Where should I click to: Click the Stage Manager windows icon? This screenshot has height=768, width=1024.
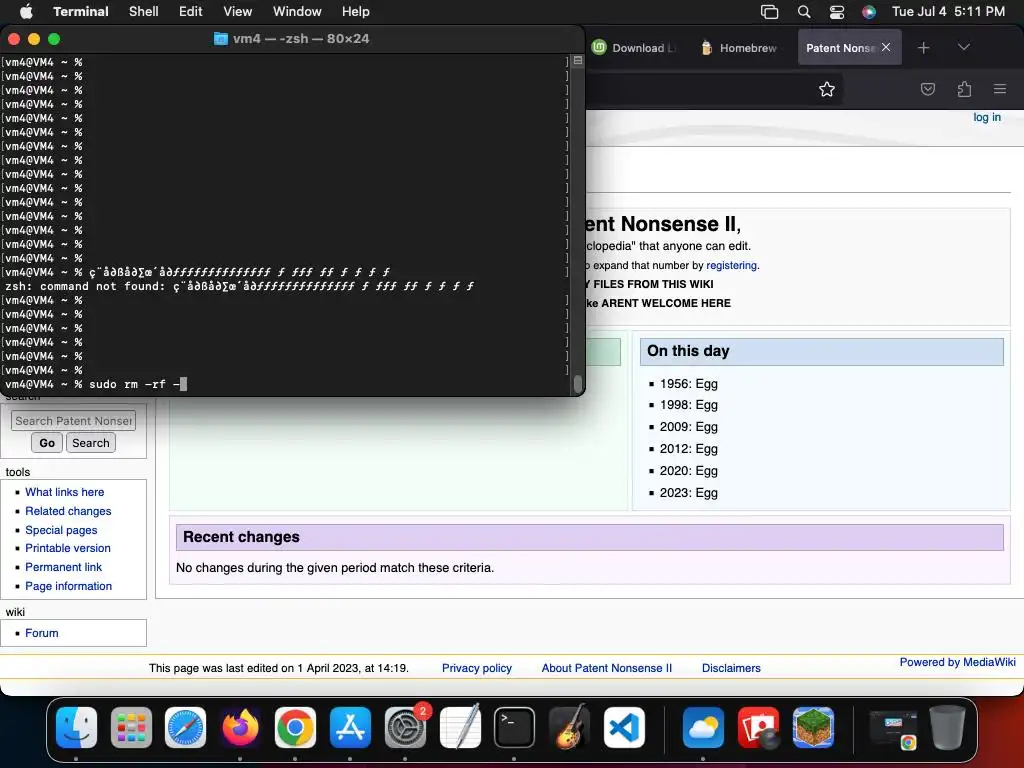click(x=769, y=11)
